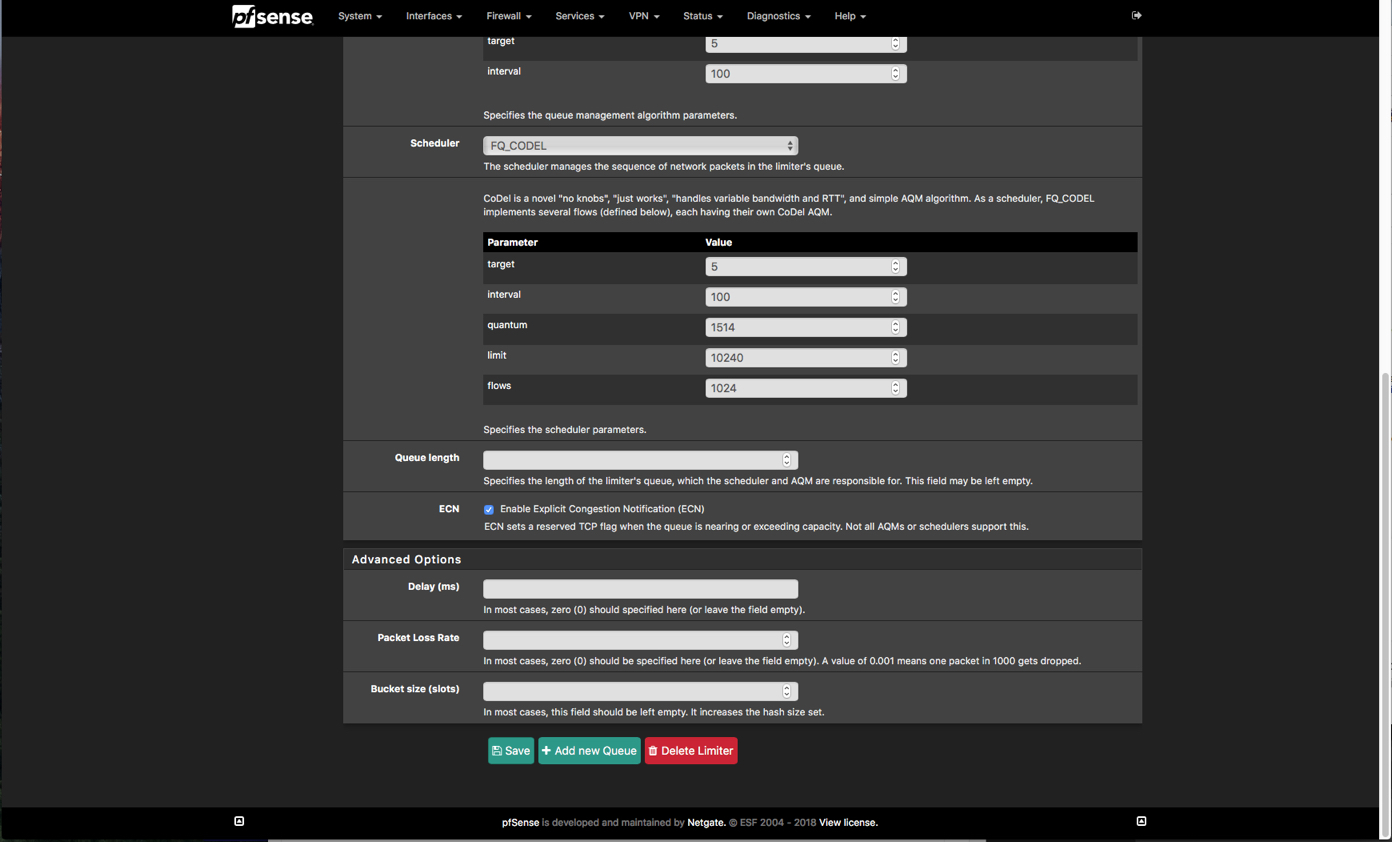This screenshot has height=842, width=1392.
Task: Click the bottom-left footer square icon
Action: click(x=239, y=821)
